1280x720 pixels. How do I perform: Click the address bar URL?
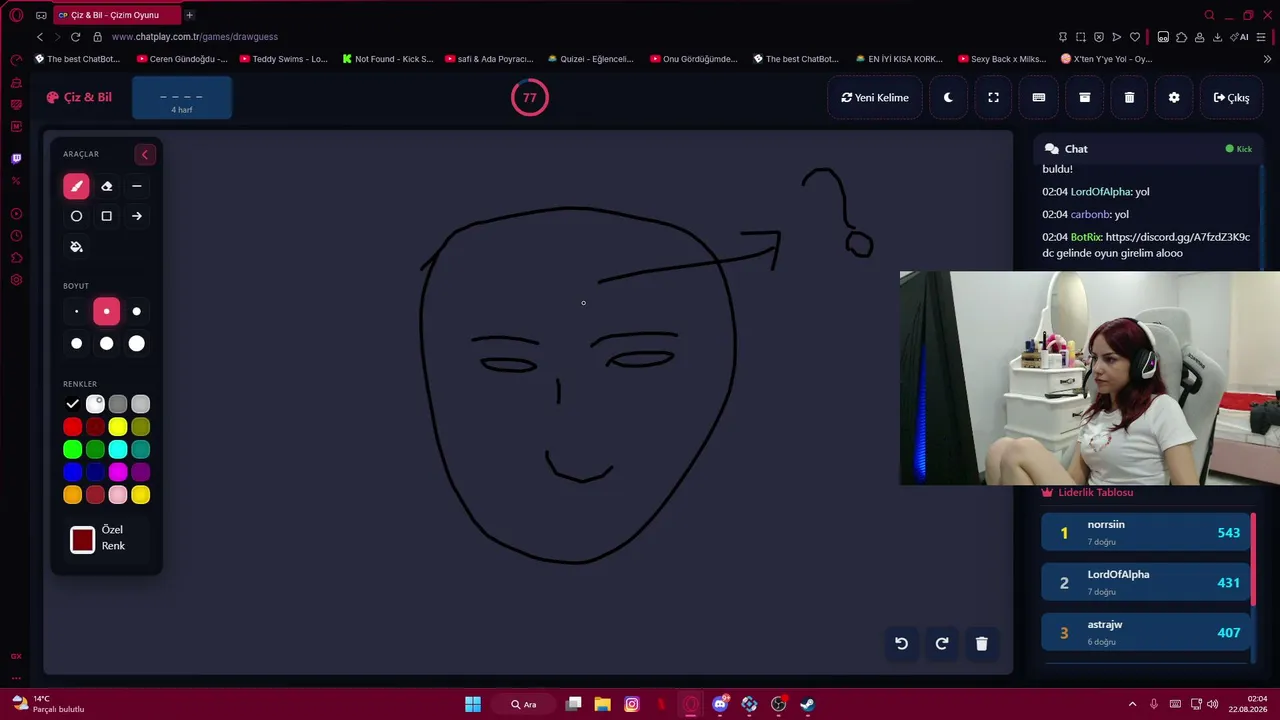click(x=195, y=37)
